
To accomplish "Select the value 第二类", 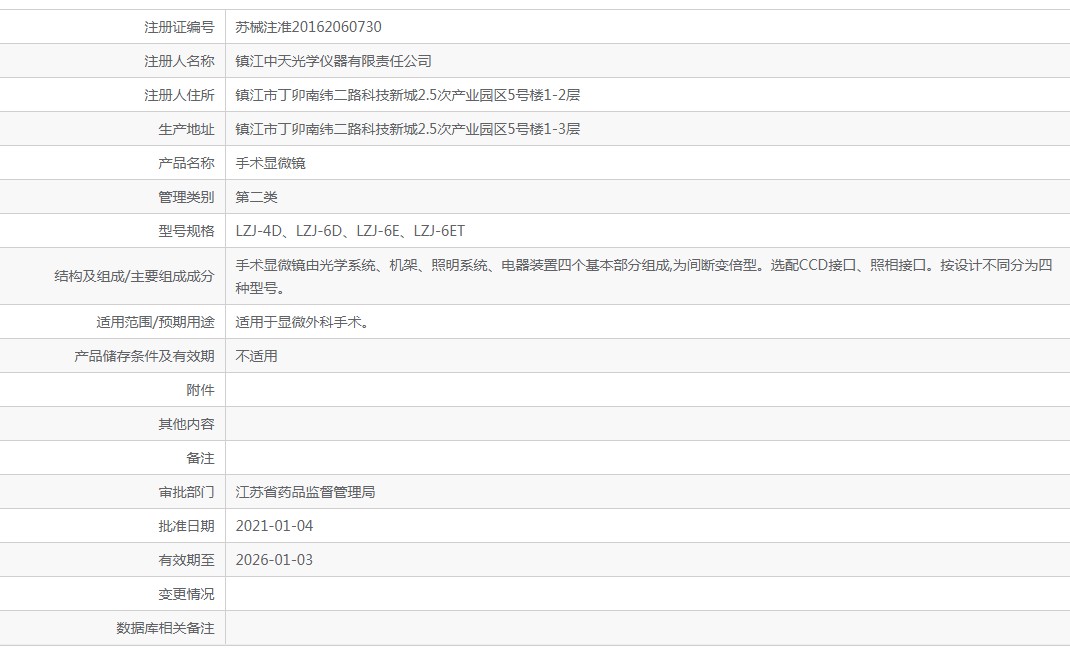I will pyautogui.click(x=257, y=197).
